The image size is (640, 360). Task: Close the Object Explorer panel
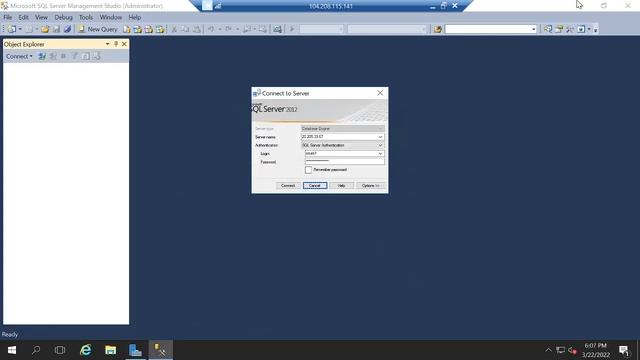pos(124,44)
